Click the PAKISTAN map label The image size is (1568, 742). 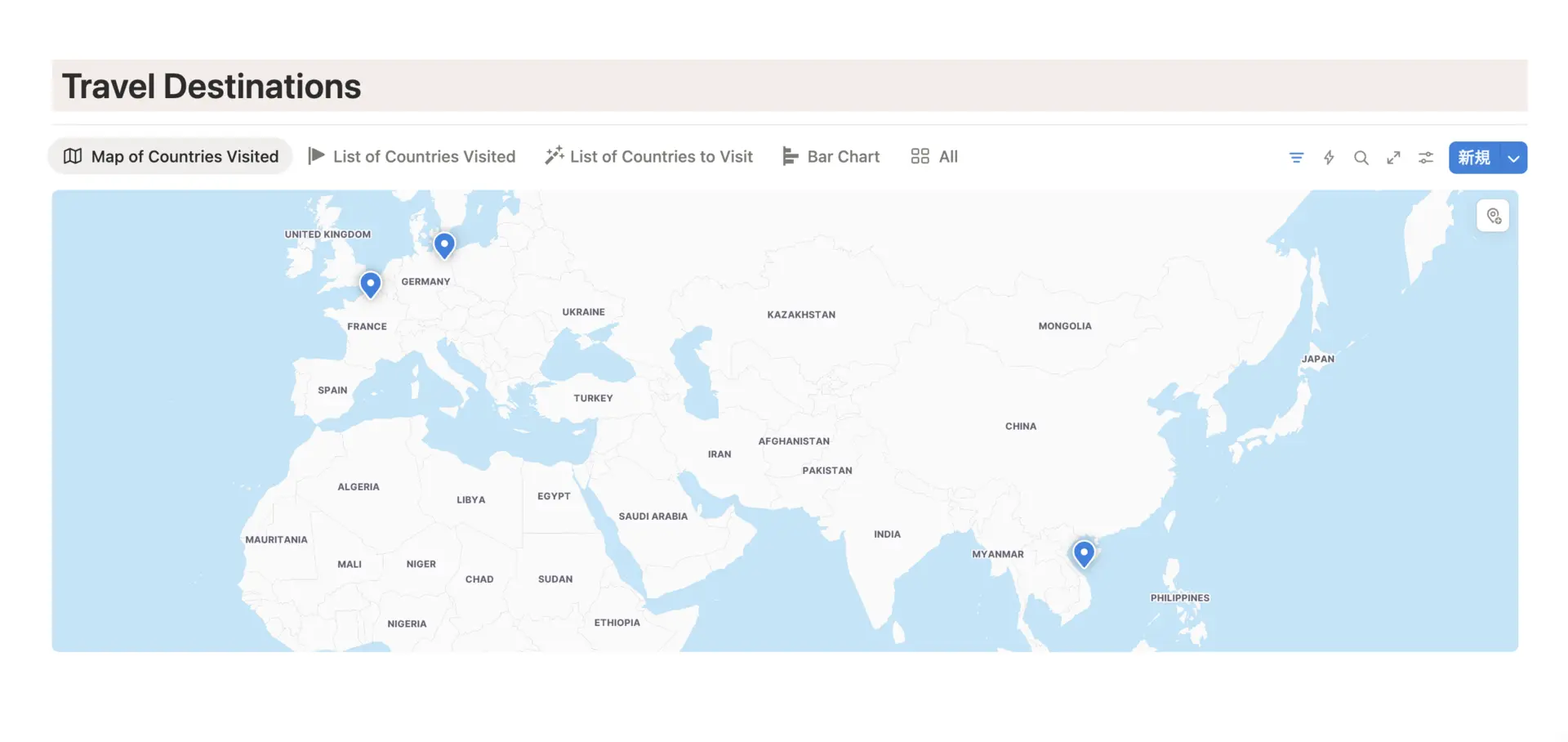(827, 471)
